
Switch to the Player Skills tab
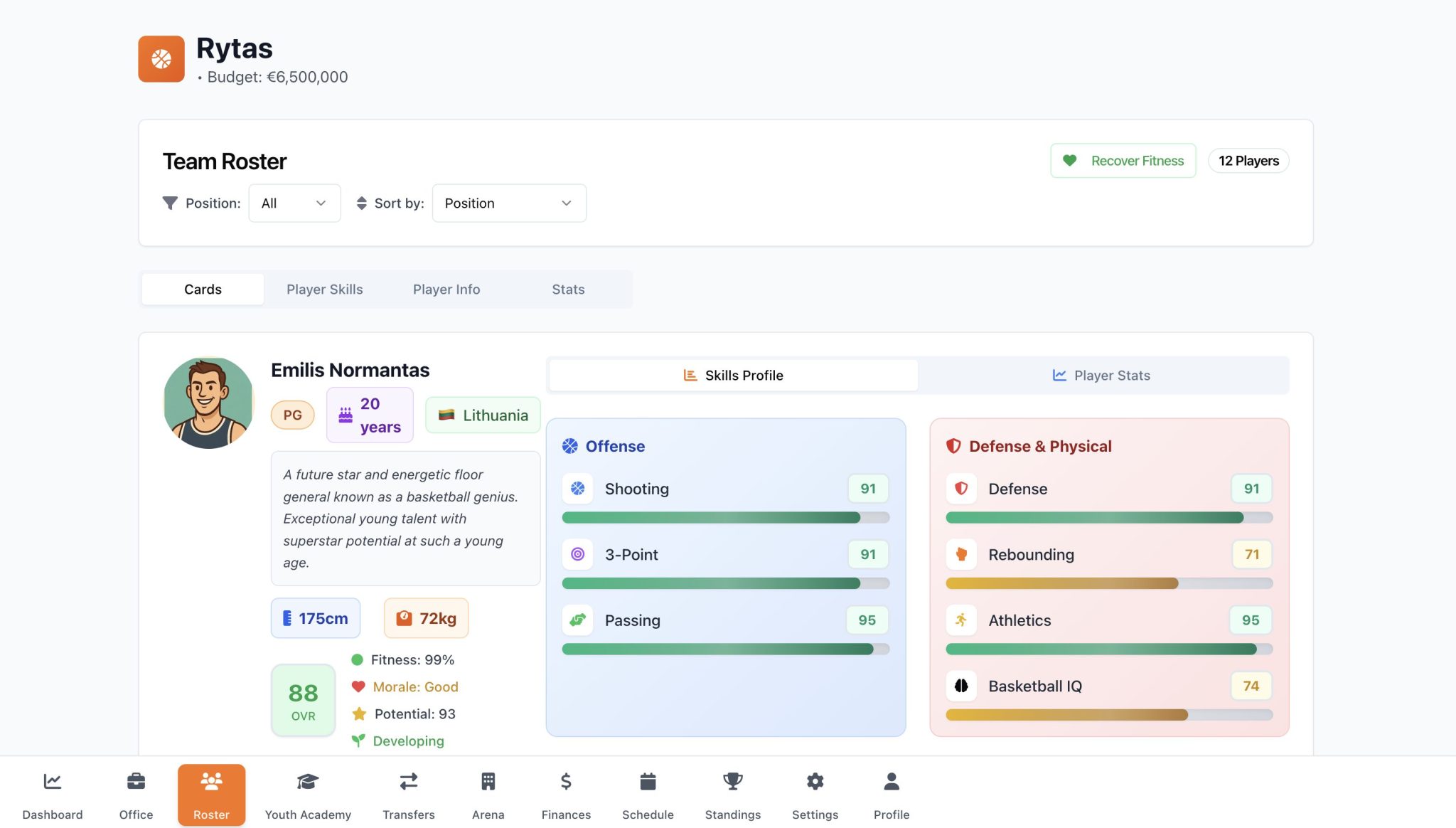click(324, 290)
